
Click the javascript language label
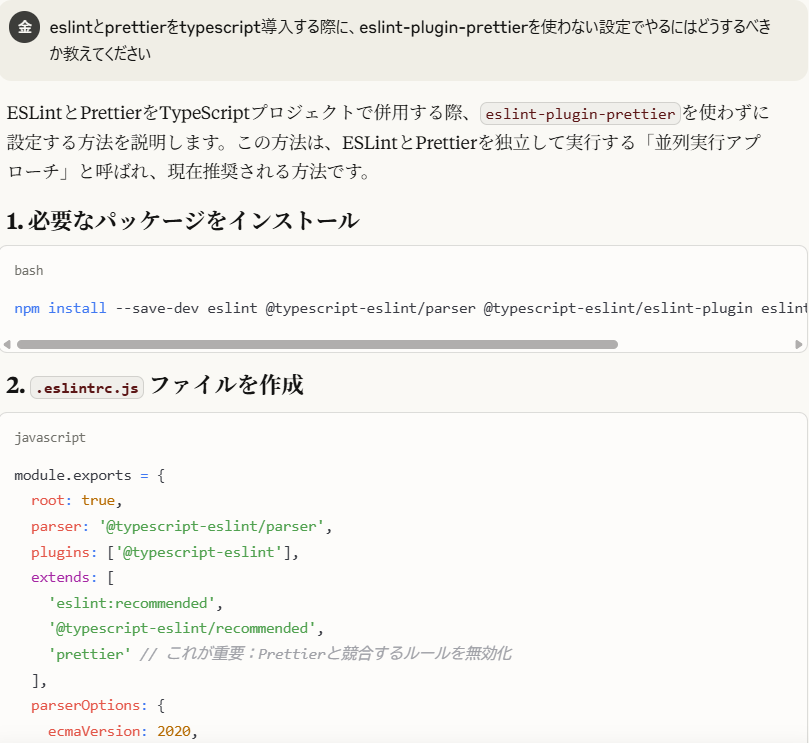coord(50,437)
